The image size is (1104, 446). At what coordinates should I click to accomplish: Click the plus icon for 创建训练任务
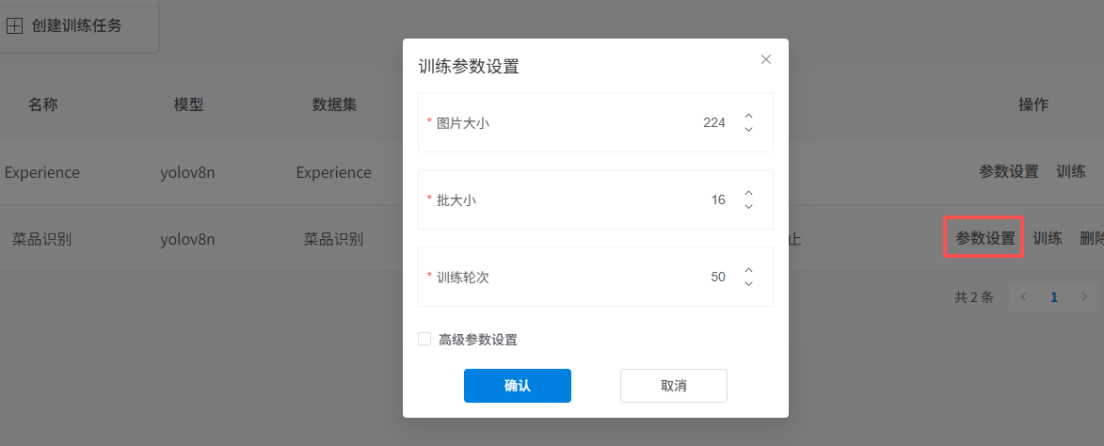point(15,26)
